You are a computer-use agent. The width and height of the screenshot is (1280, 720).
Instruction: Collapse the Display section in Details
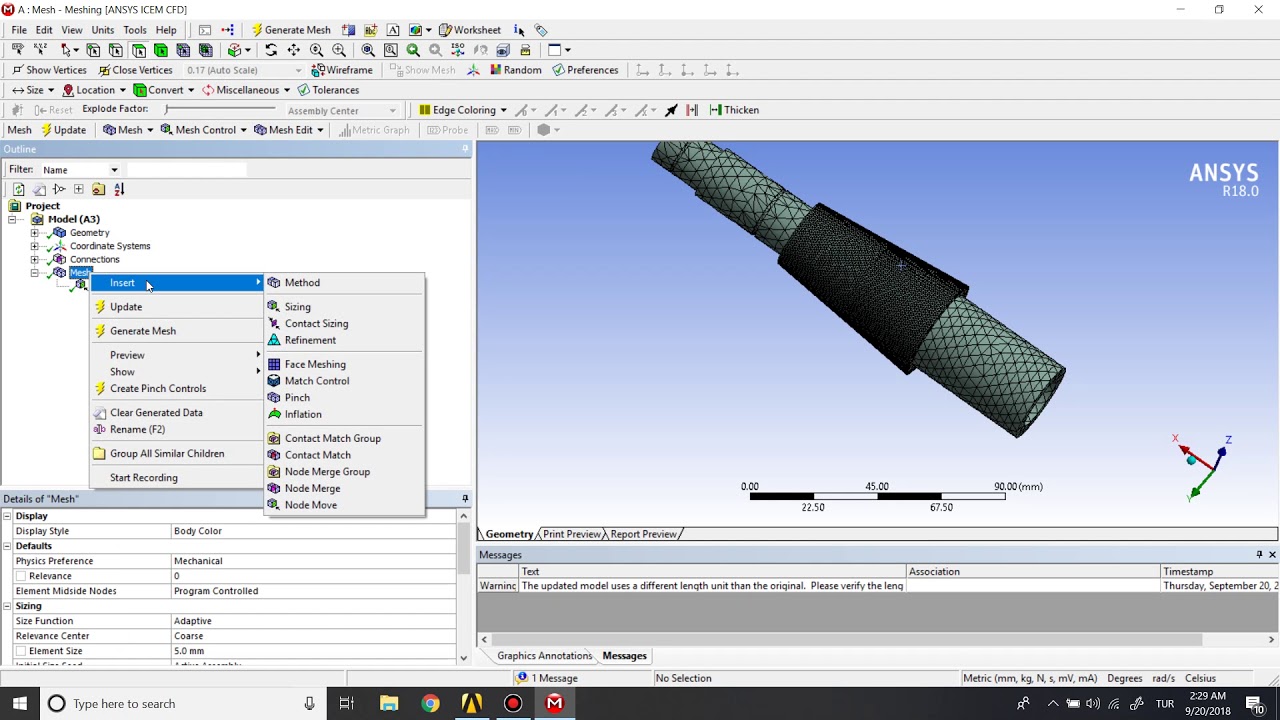click(7, 516)
